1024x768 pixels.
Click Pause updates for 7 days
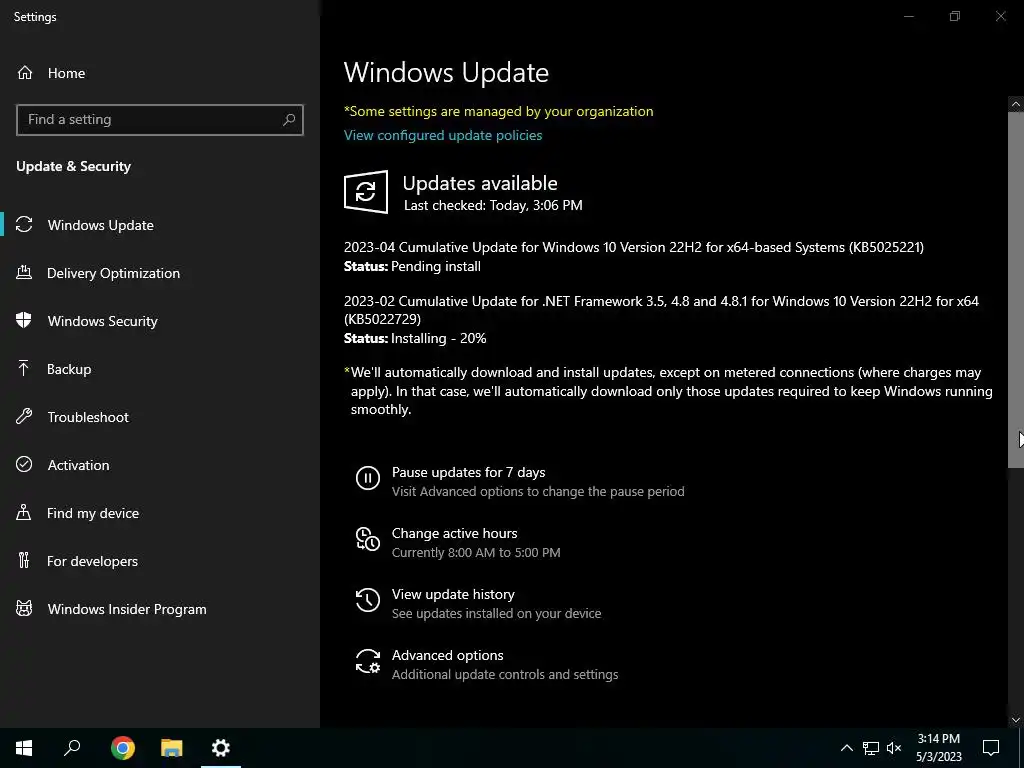pos(468,472)
